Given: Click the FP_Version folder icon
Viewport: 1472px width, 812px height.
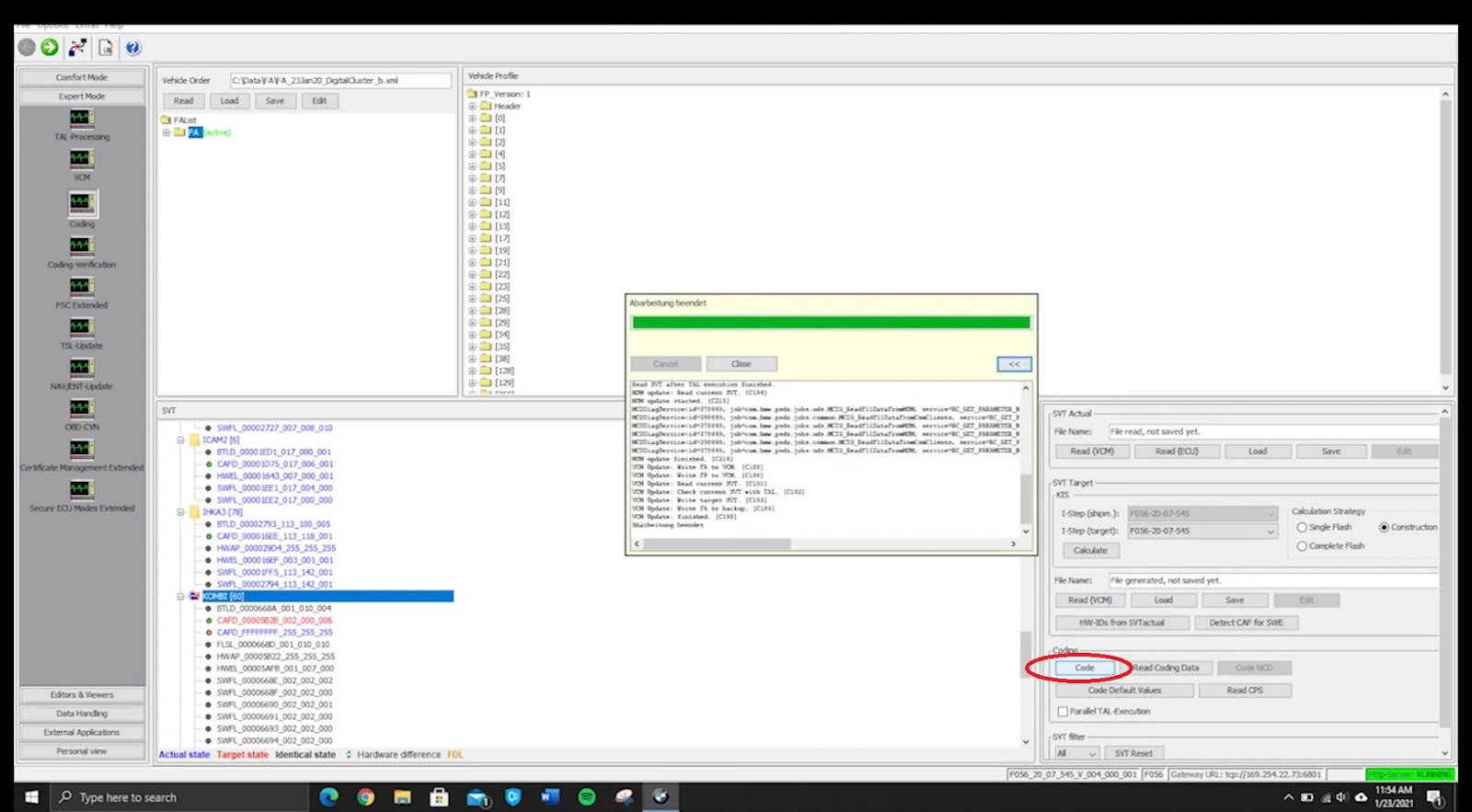Looking at the screenshot, I should [x=472, y=94].
